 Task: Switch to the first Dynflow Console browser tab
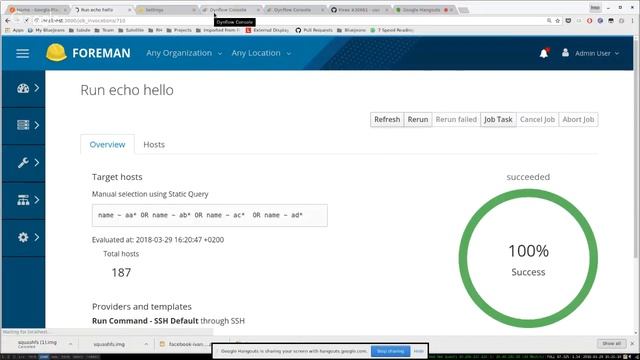click(231, 9)
